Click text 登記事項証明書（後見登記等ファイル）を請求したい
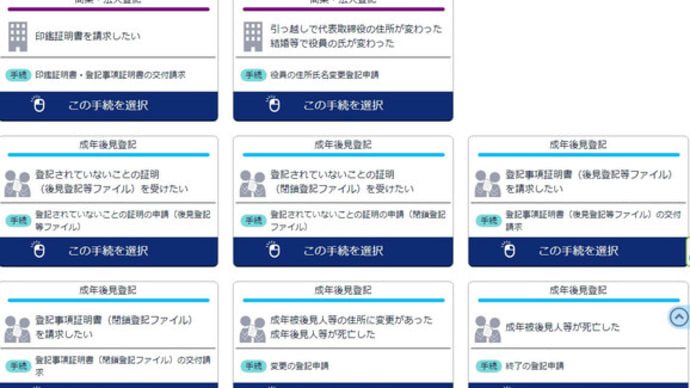Screen dimensions: 690x388 (589, 182)
